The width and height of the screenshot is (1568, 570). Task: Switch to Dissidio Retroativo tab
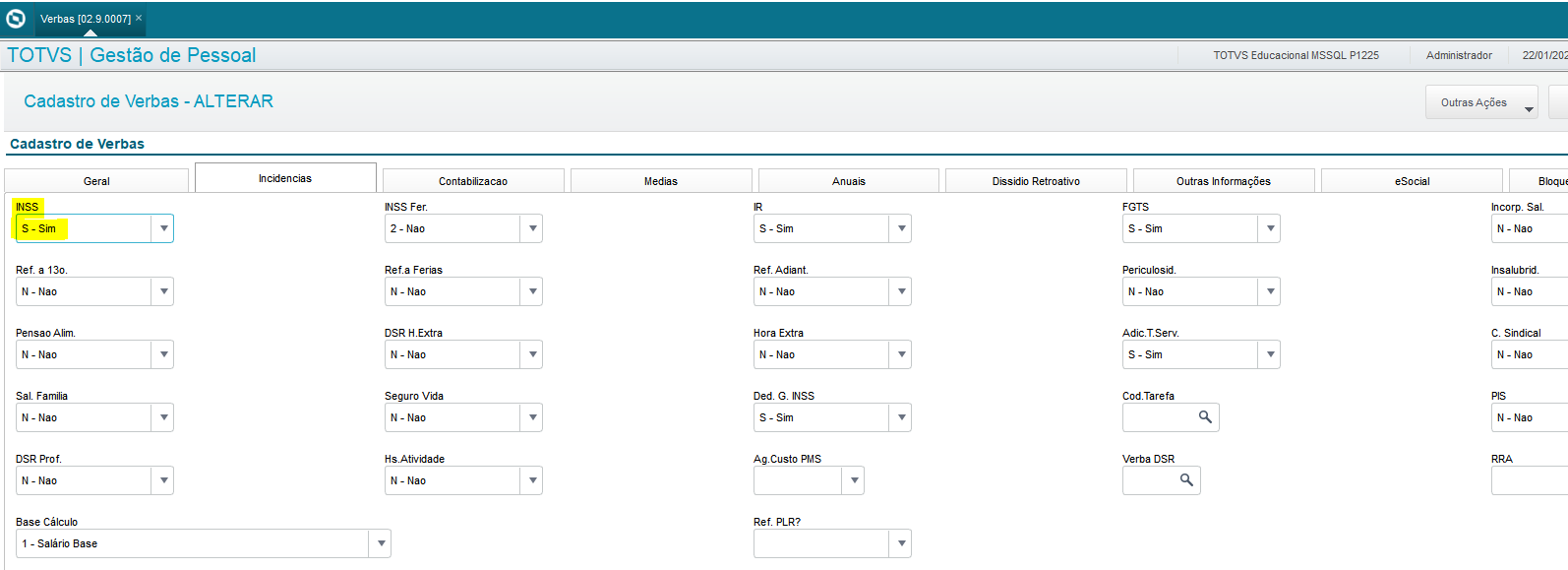(x=1036, y=181)
